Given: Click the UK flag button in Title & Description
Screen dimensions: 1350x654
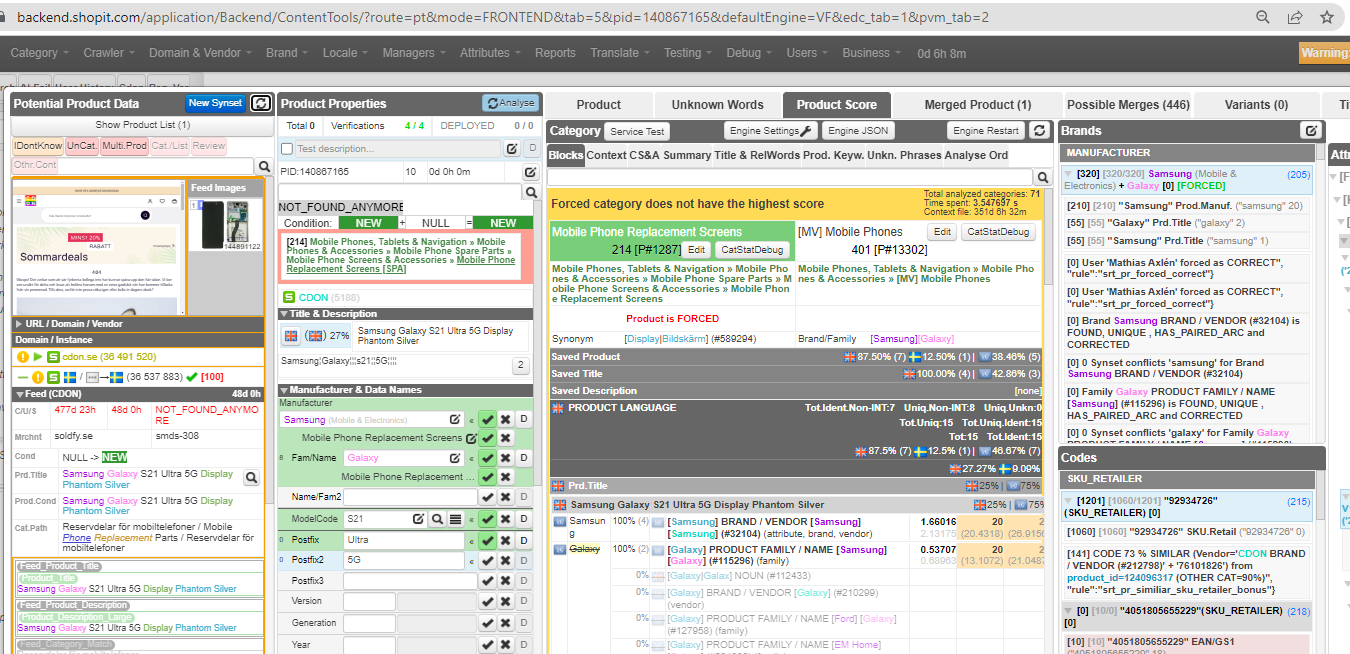Looking at the screenshot, I should click(x=291, y=336).
